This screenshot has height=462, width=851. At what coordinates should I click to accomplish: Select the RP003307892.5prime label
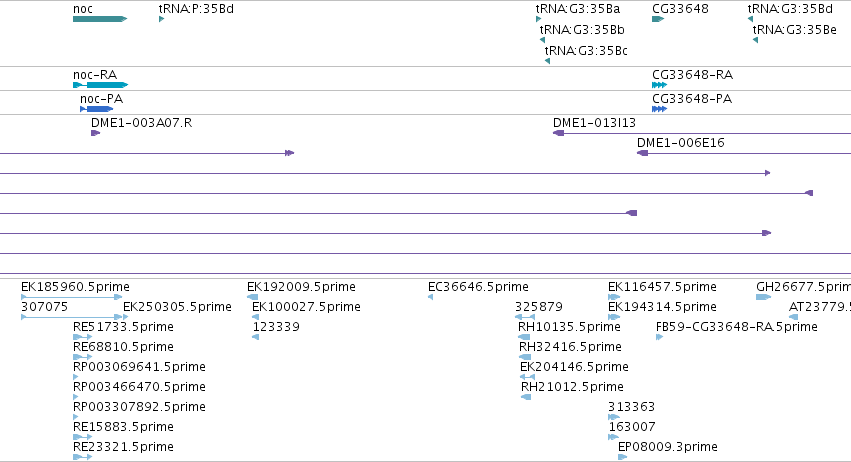tap(139, 407)
